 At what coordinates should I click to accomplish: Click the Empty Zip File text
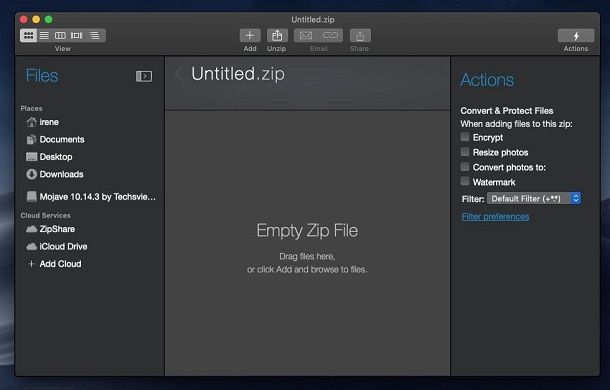coord(307,230)
